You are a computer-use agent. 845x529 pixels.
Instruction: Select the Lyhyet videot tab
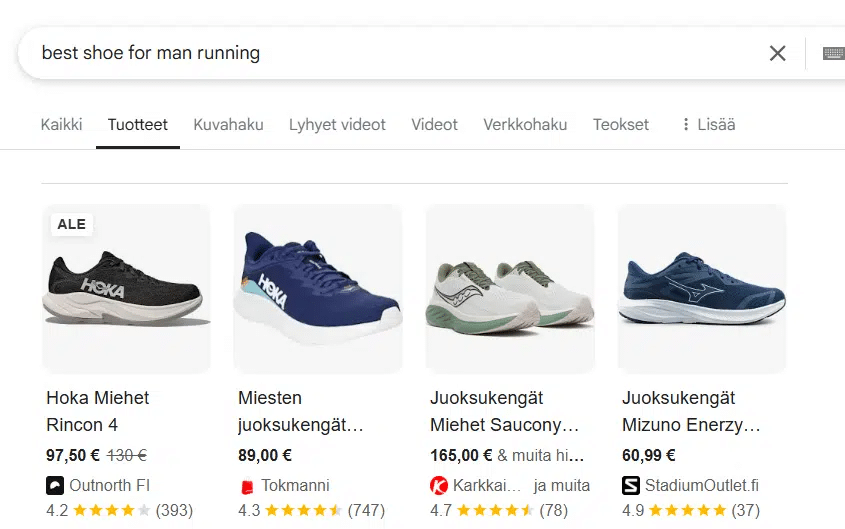(x=337, y=125)
